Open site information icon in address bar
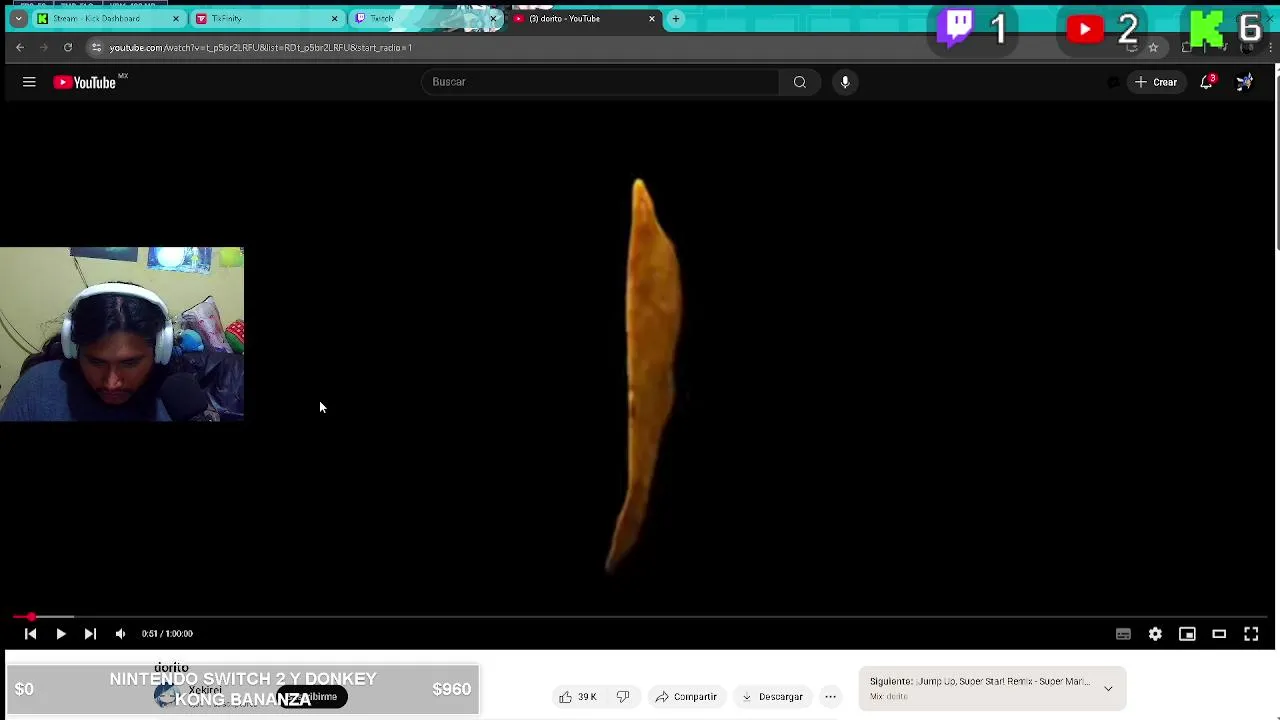This screenshot has width=1280, height=720. (x=96, y=47)
